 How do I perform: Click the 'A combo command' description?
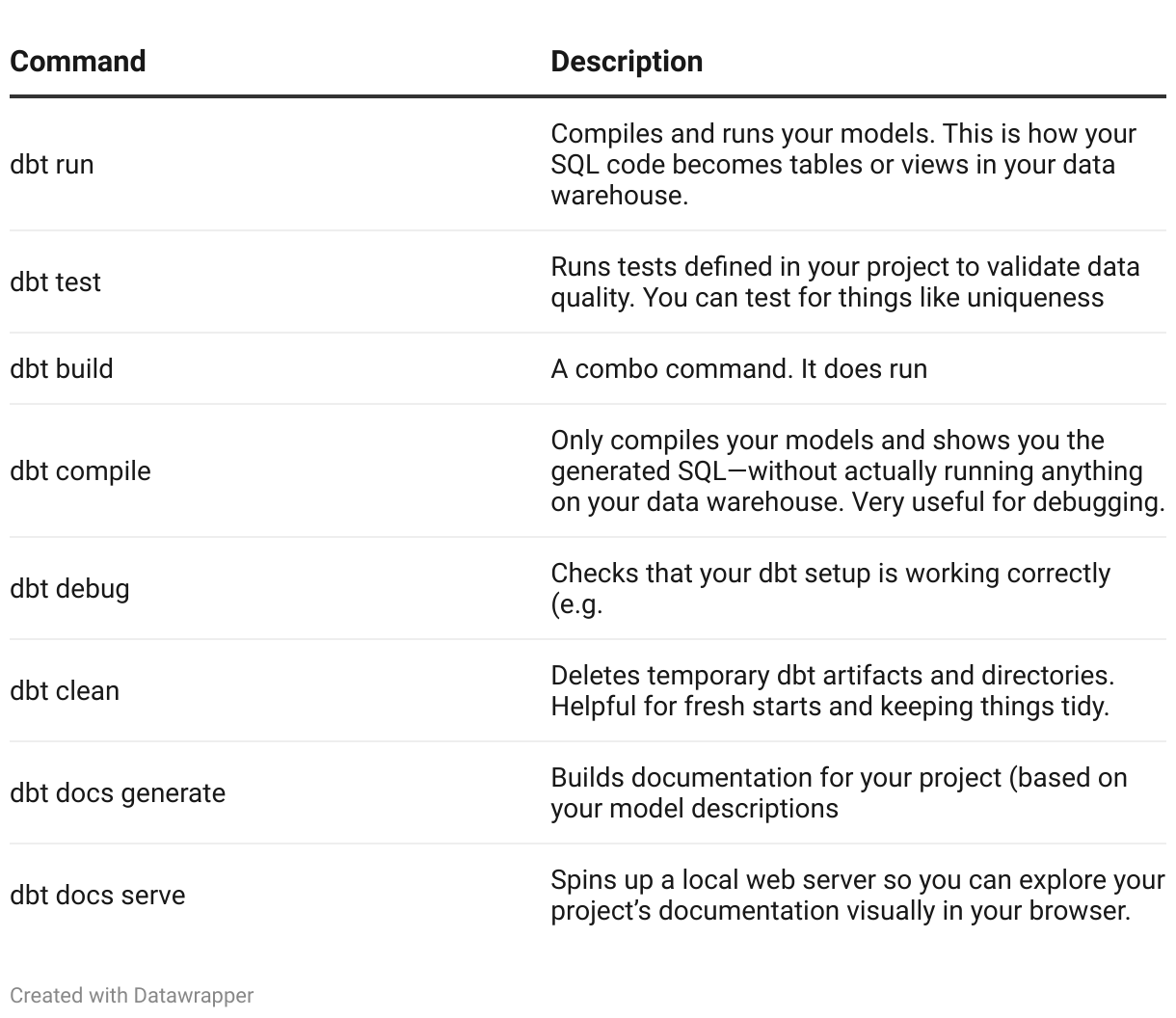[739, 369]
